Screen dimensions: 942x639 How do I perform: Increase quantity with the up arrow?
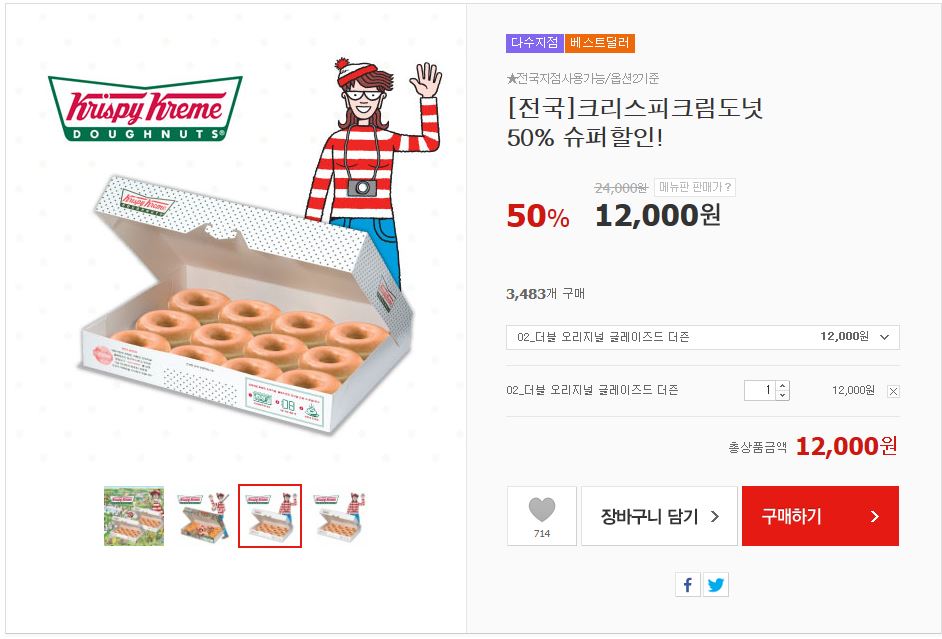click(x=782, y=386)
